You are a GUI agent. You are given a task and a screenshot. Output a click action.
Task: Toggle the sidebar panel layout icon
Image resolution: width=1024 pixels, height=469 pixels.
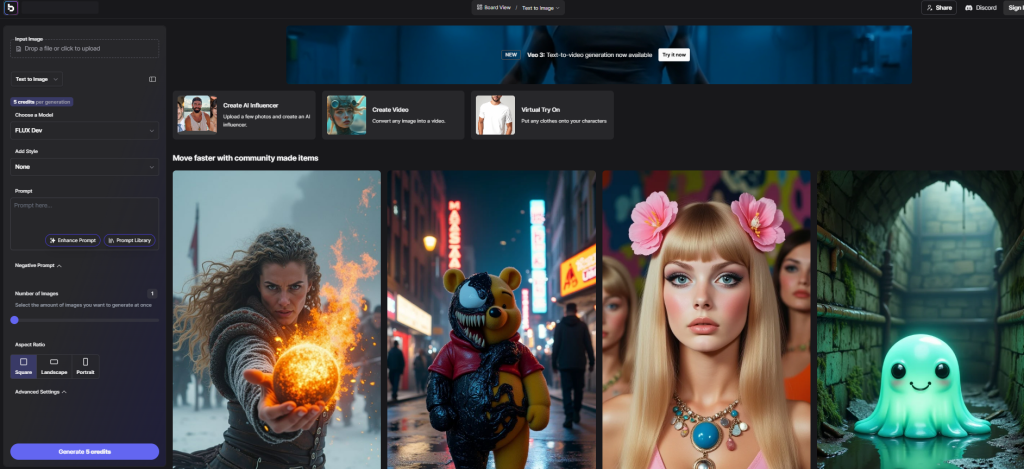click(152, 79)
